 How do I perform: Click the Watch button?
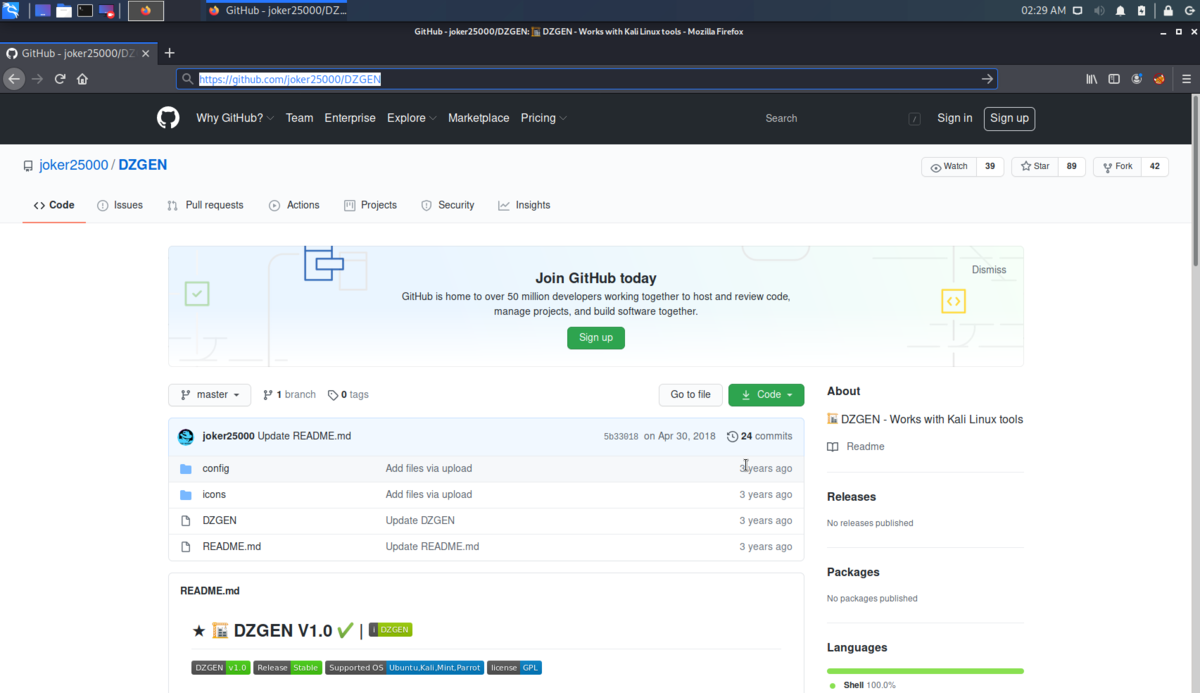coord(949,167)
